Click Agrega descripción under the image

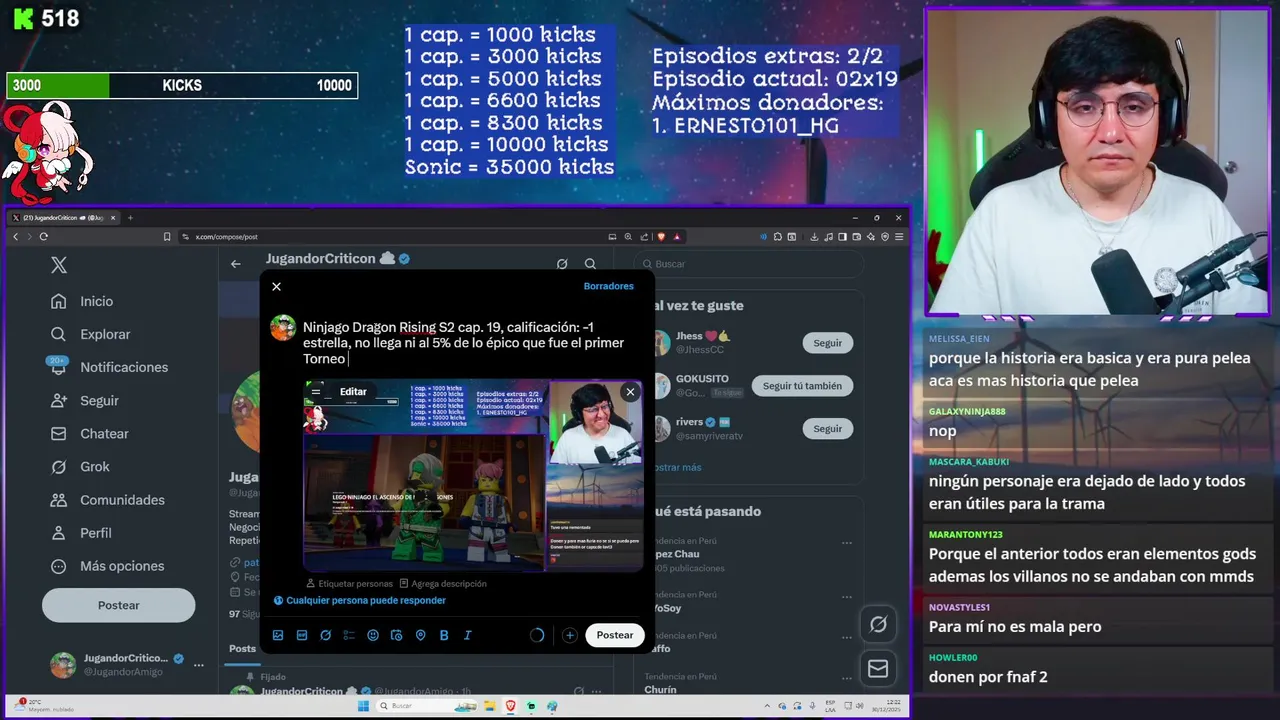pos(443,584)
